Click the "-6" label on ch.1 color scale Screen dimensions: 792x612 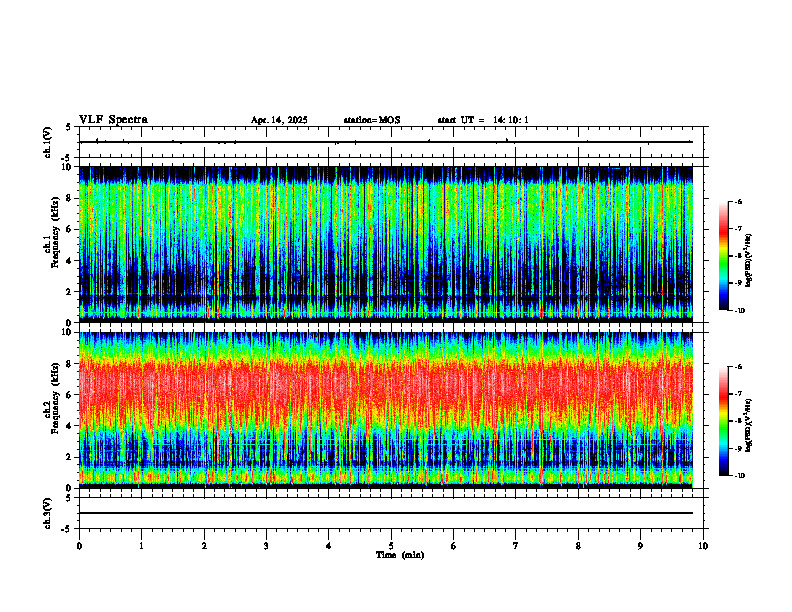pyautogui.click(x=738, y=201)
